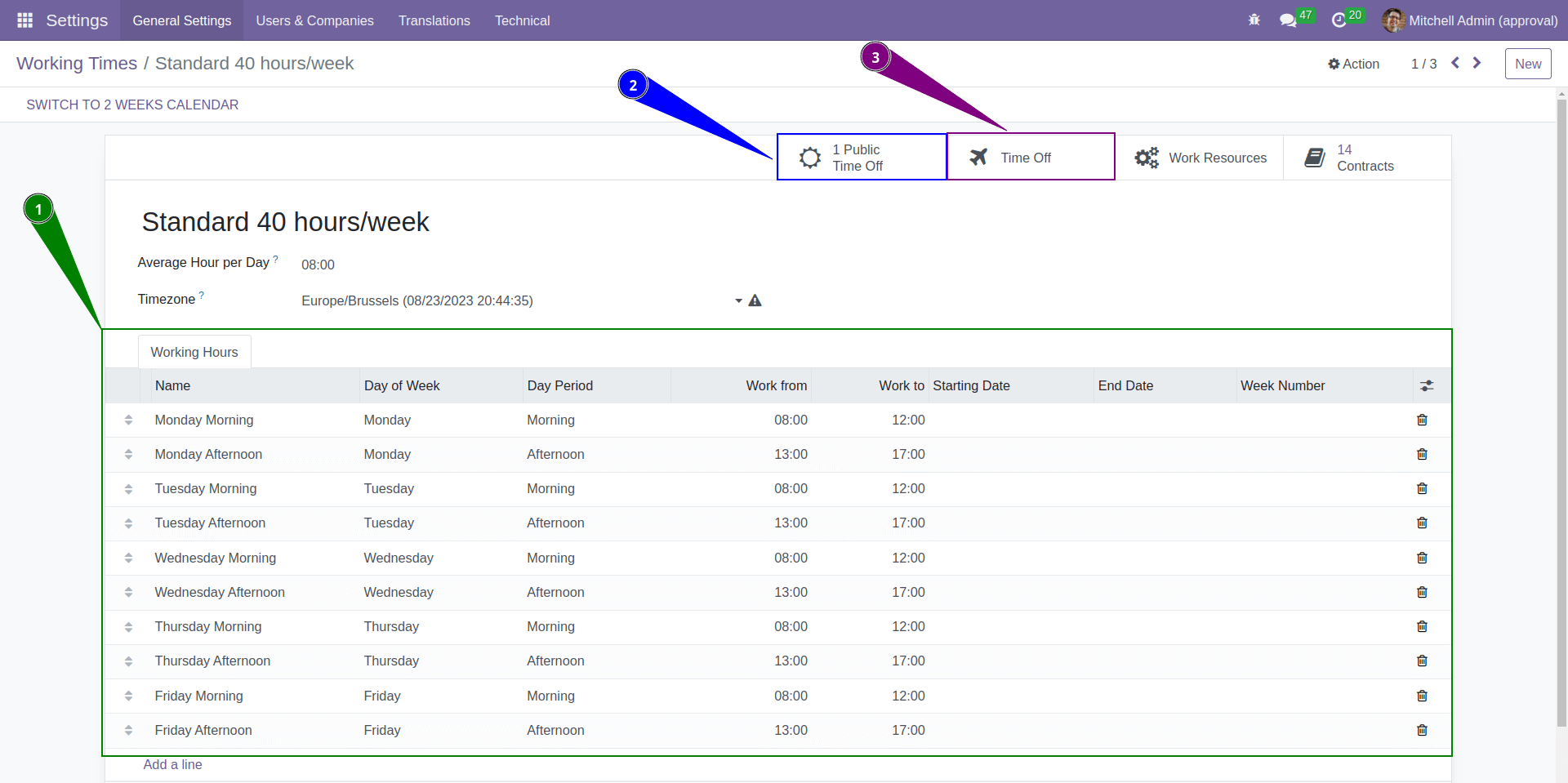Screen dimensions: 1568x783
Task: Open the activities clock icon
Action: [x=1339, y=20]
